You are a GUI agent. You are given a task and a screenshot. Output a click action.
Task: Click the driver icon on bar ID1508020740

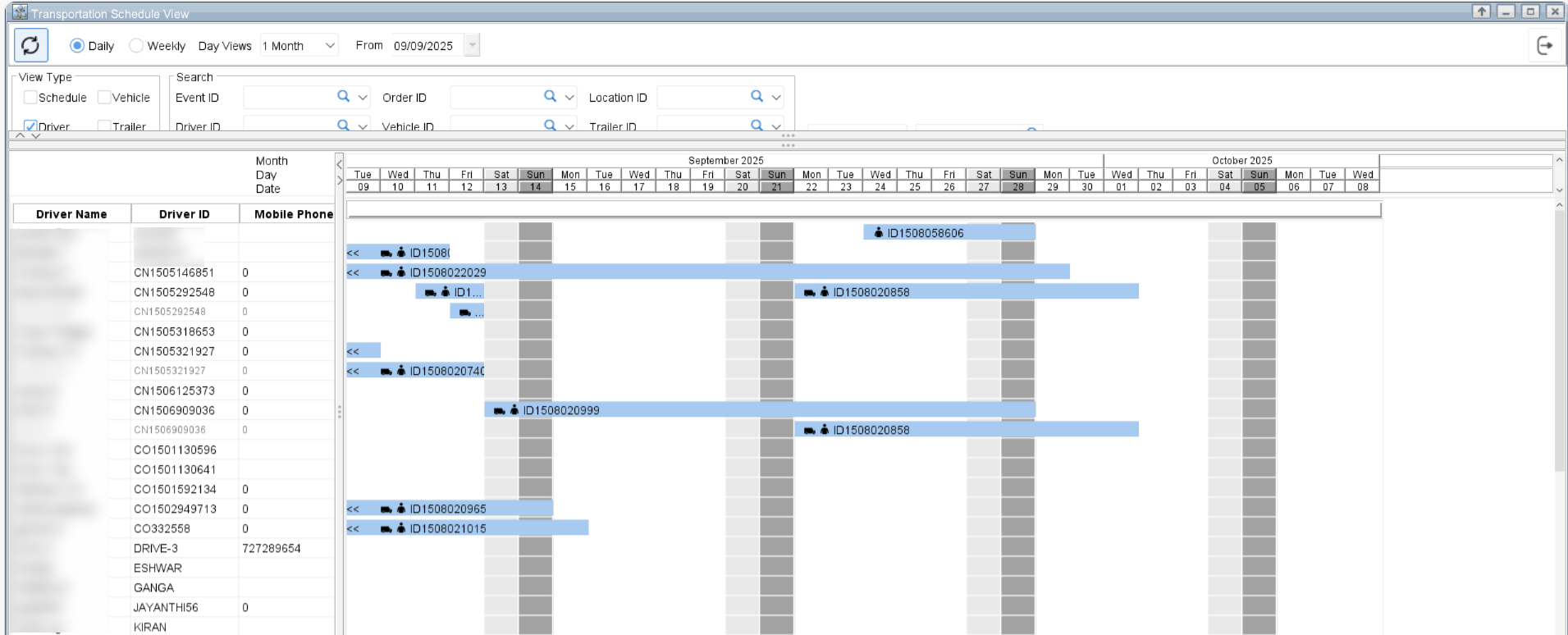tap(401, 371)
